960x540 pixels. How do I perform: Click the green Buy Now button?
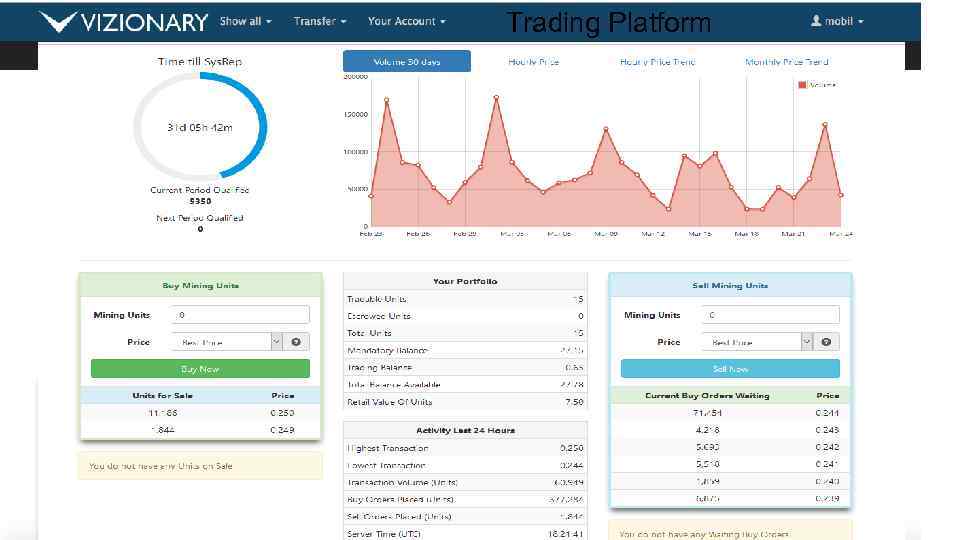coord(200,369)
